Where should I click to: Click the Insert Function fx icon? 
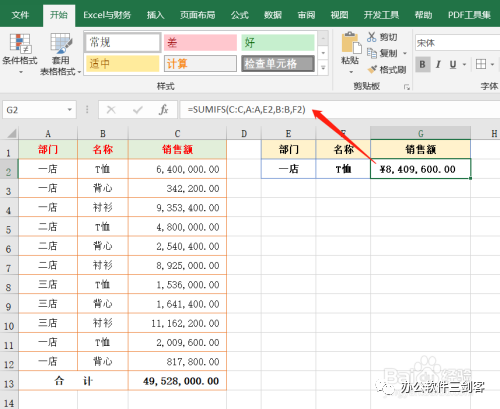(x=163, y=109)
